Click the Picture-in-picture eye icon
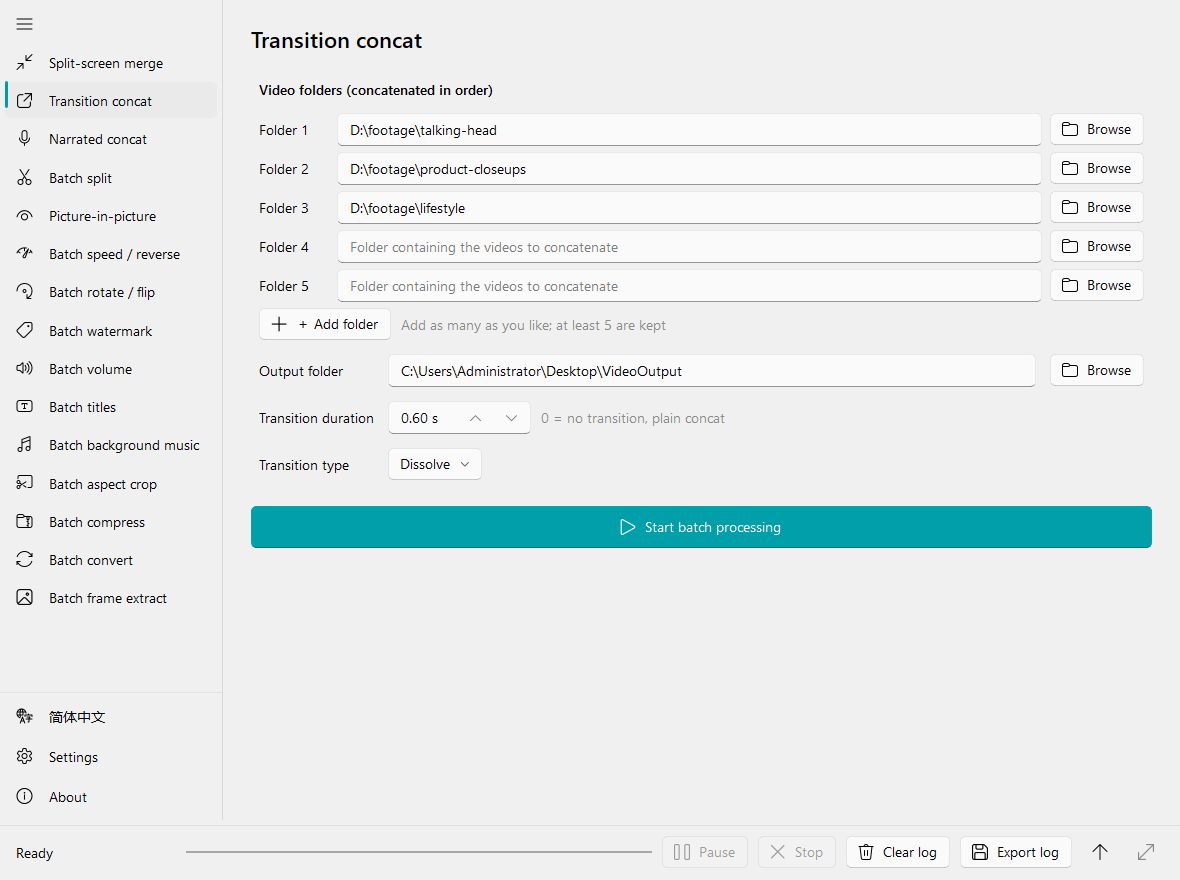This screenshot has height=880, width=1180. pyautogui.click(x=24, y=216)
